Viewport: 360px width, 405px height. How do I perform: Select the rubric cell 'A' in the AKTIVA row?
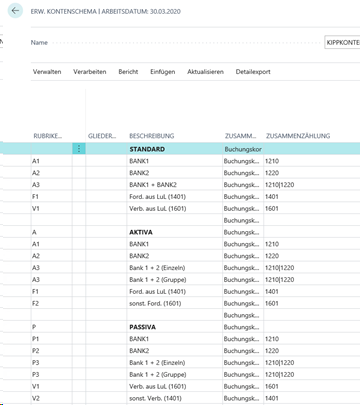pyautogui.click(x=52, y=232)
